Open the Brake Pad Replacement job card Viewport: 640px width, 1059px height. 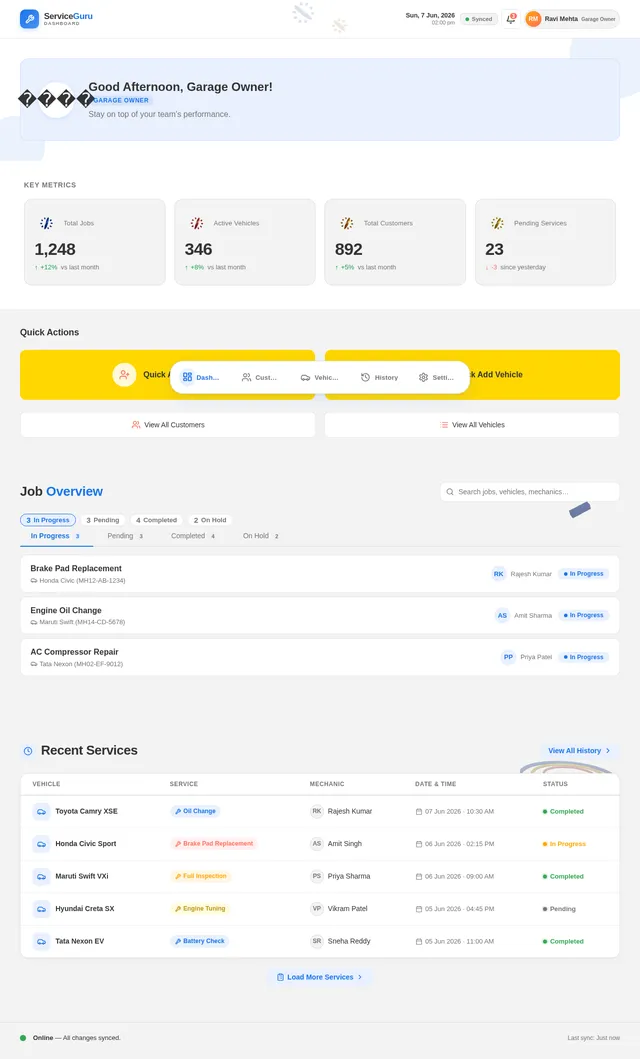pyautogui.click(x=319, y=574)
